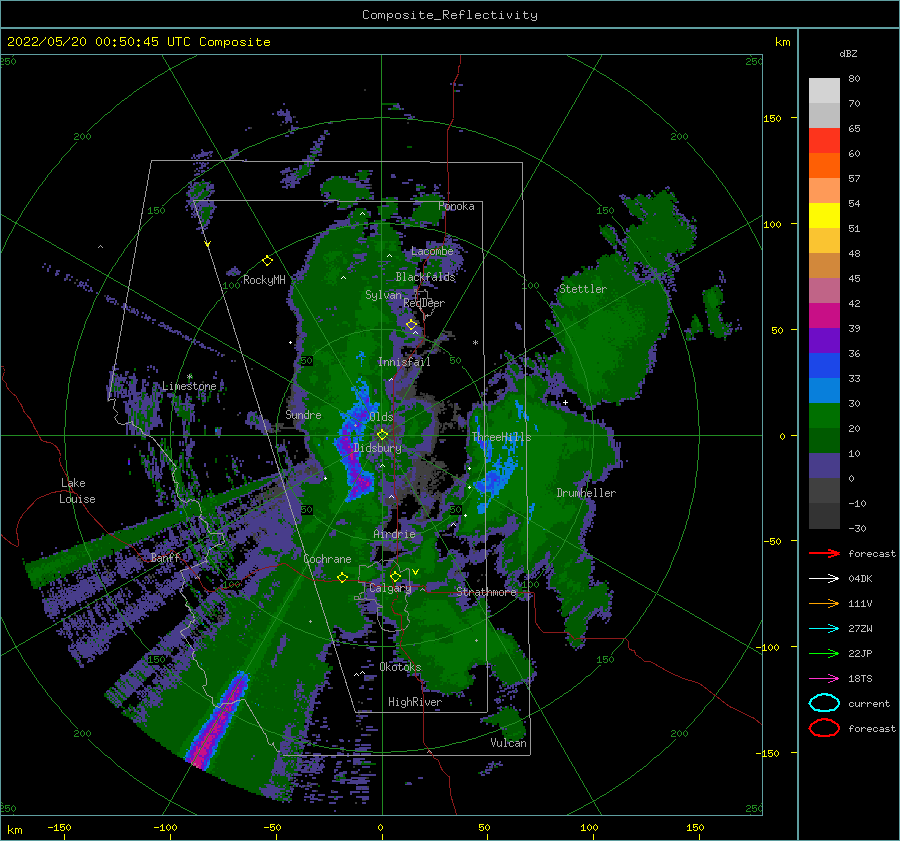The height and width of the screenshot is (841, 900).
Task: Select the blue 36 dBZ color swatch
Action: (x=824, y=366)
